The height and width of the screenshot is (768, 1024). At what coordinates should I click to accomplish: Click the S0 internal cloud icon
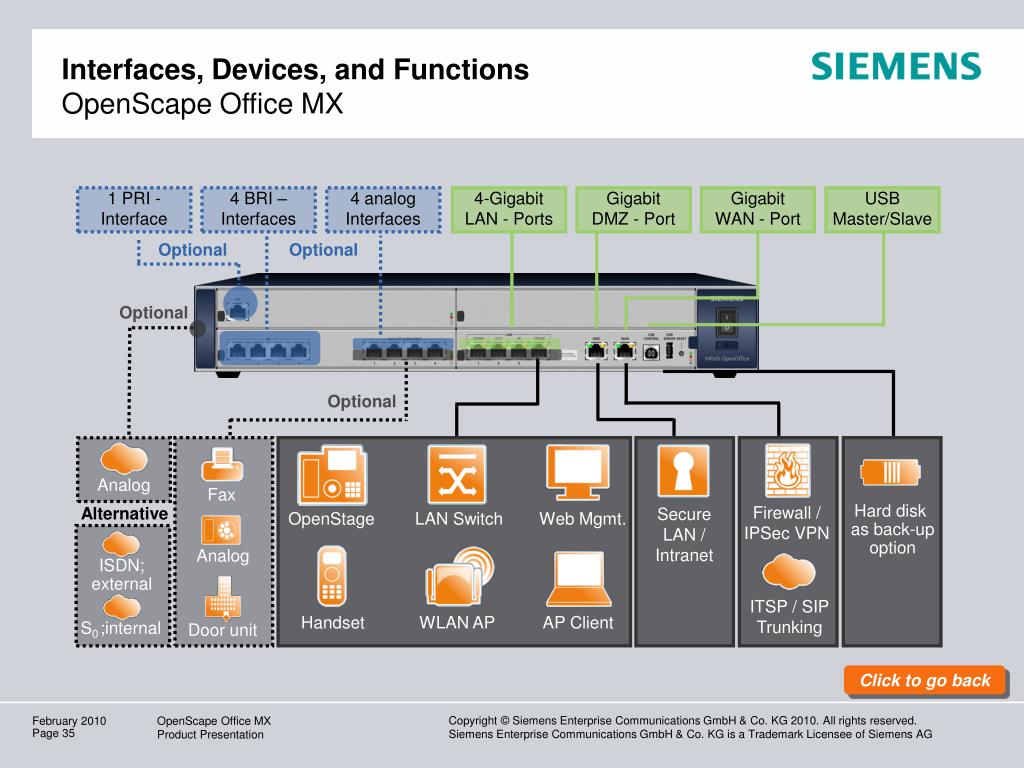point(121,607)
